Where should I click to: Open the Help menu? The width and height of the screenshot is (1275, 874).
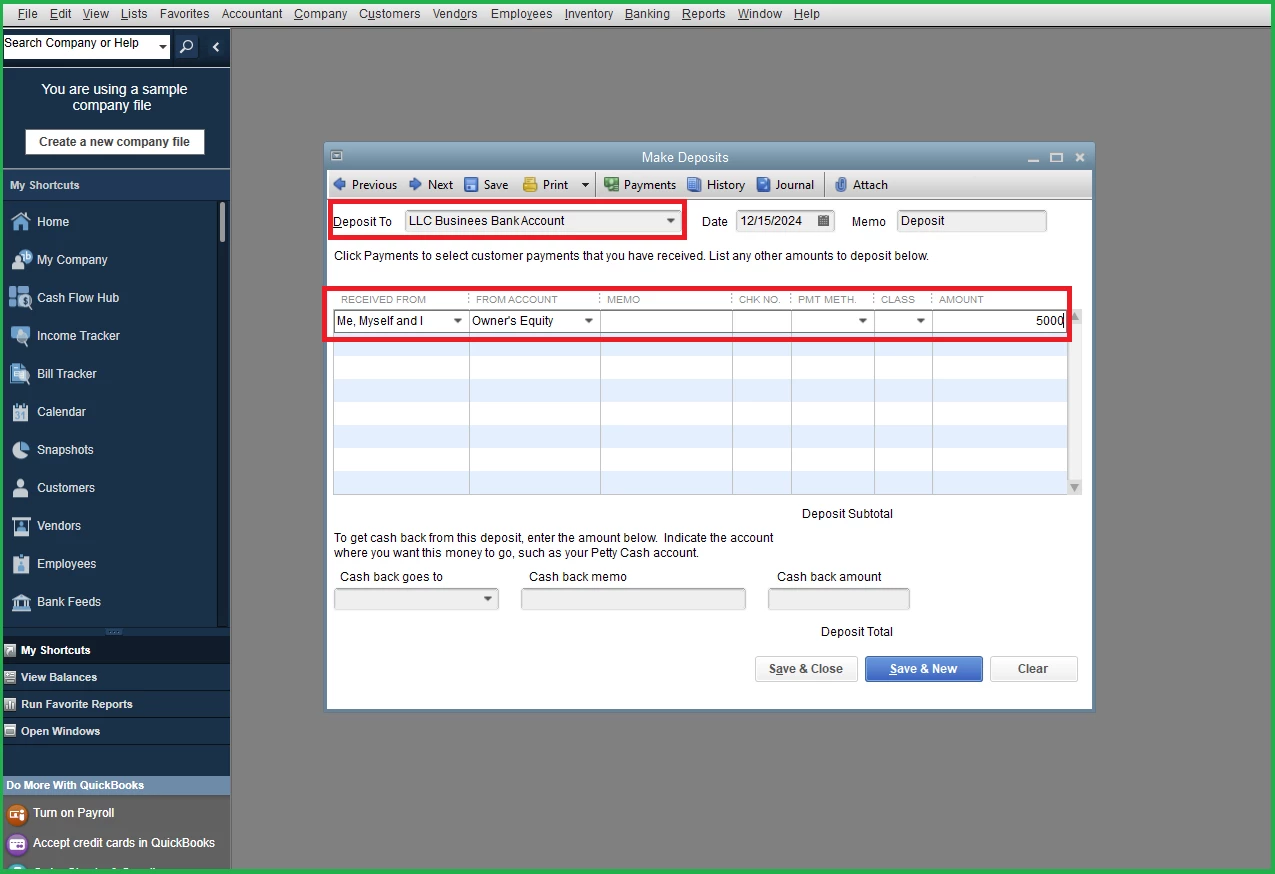(806, 14)
